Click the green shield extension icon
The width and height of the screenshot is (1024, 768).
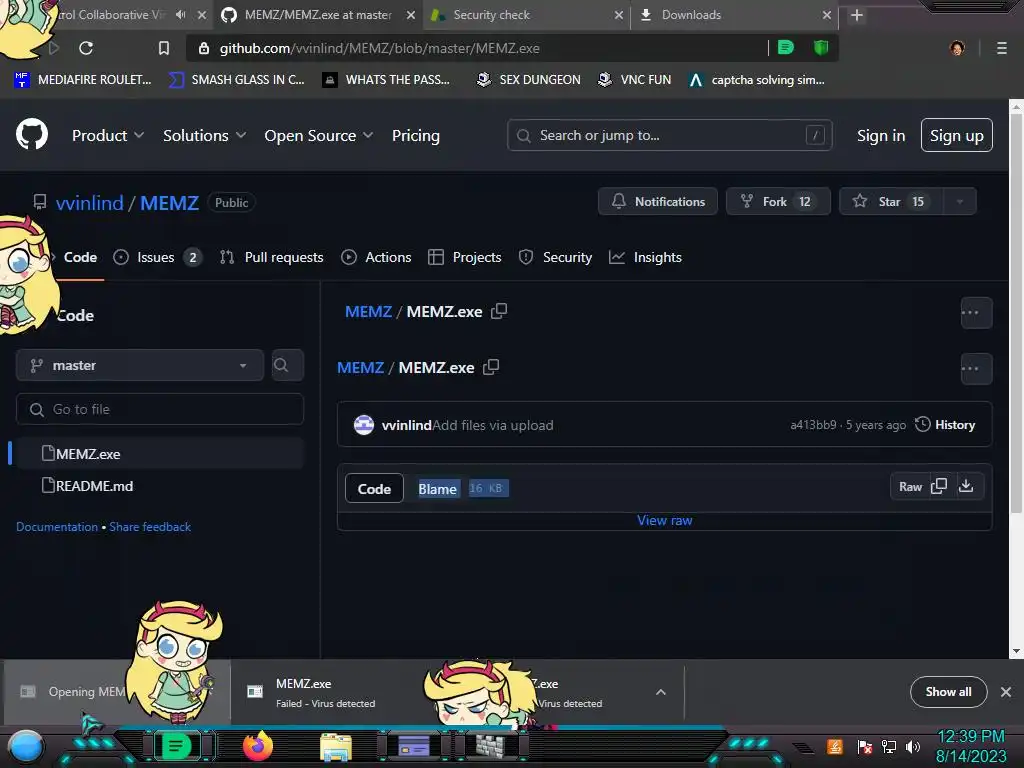821,48
